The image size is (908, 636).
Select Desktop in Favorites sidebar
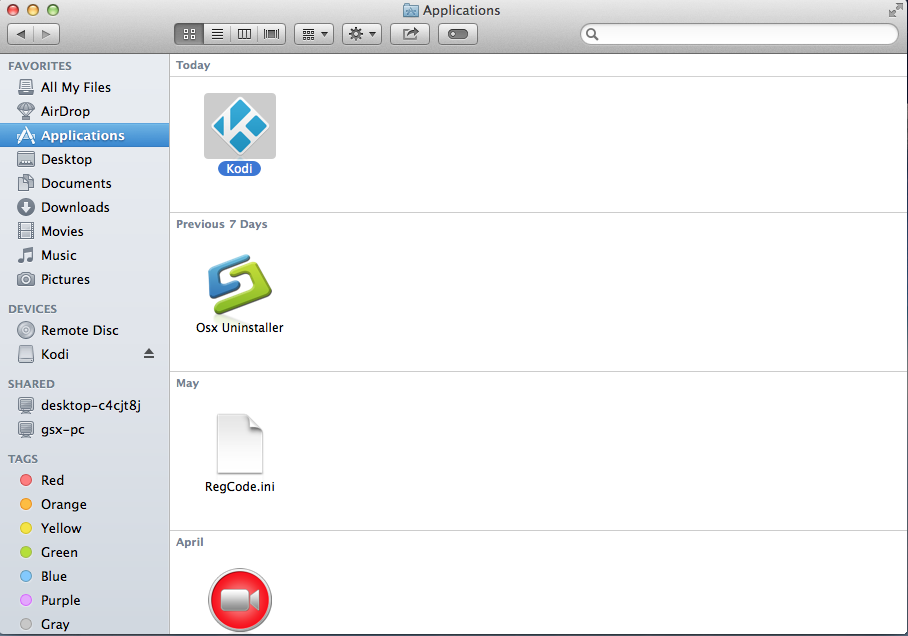[x=66, y=159]
